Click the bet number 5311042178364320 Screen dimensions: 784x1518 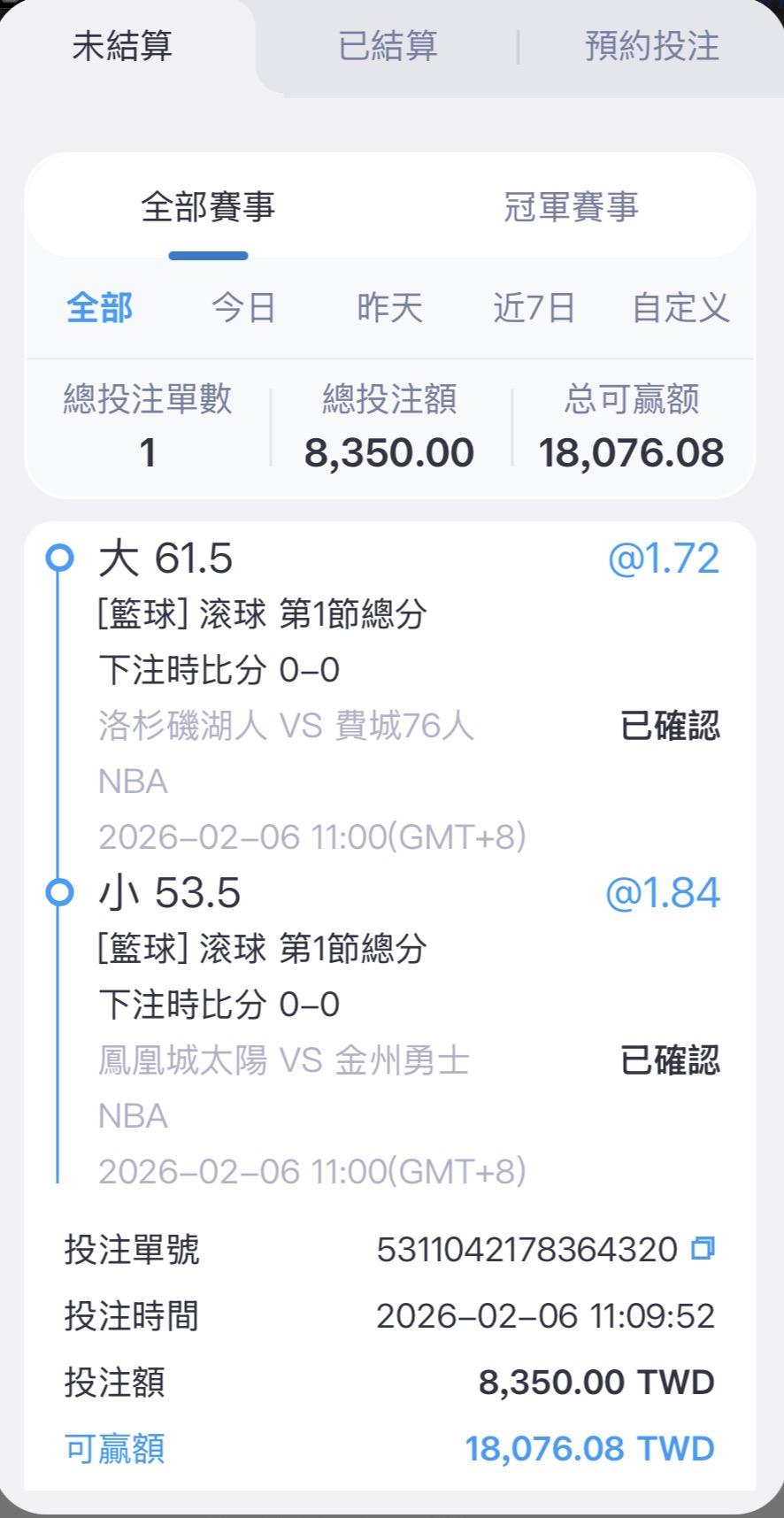click(527, 1250)
